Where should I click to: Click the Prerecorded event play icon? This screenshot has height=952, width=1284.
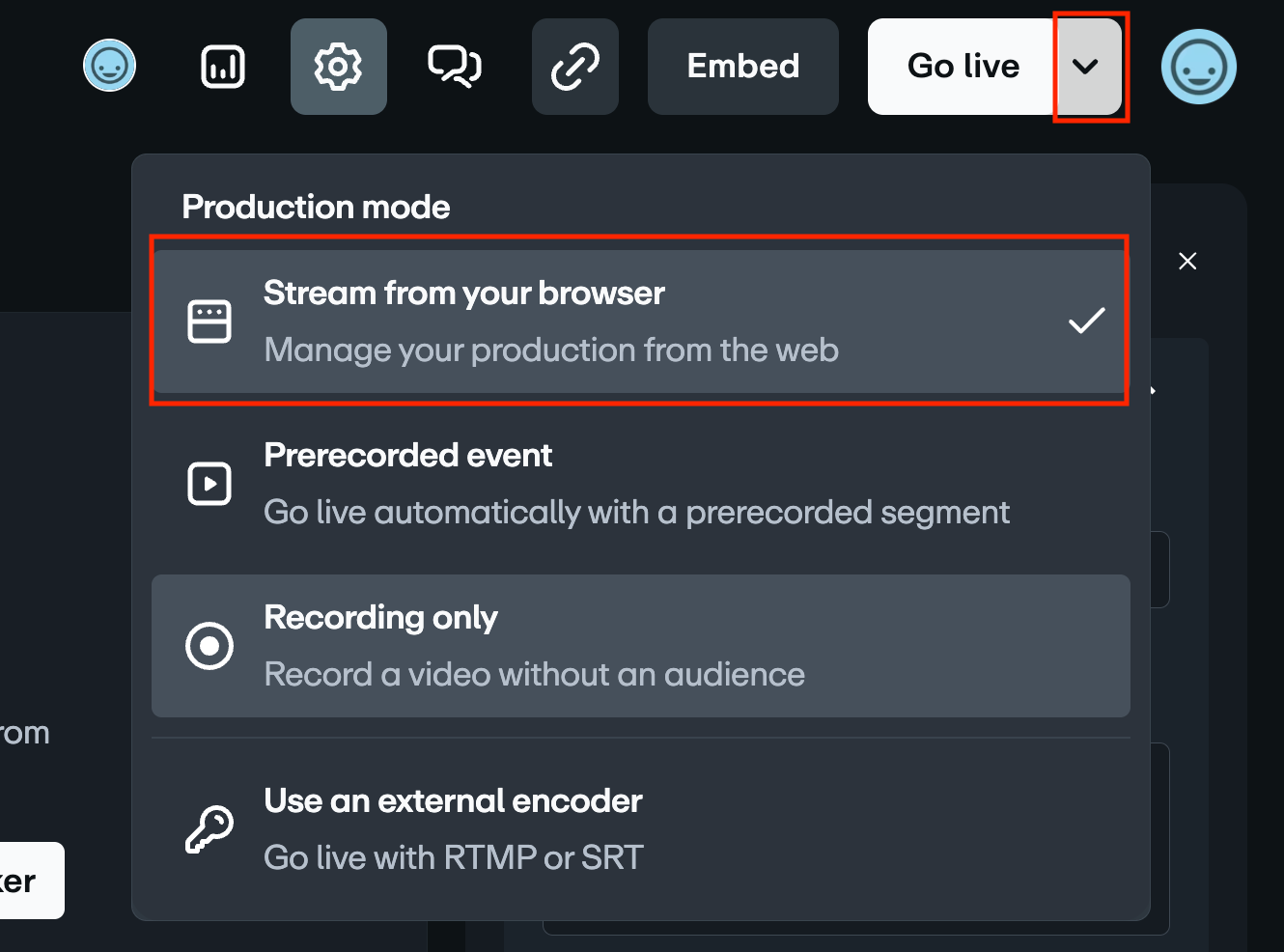[x=209, y=483]
